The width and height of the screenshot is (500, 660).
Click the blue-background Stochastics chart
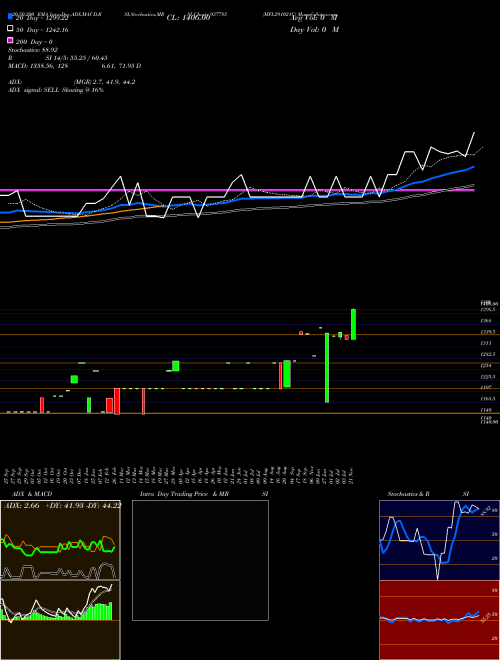pos(439,540)
